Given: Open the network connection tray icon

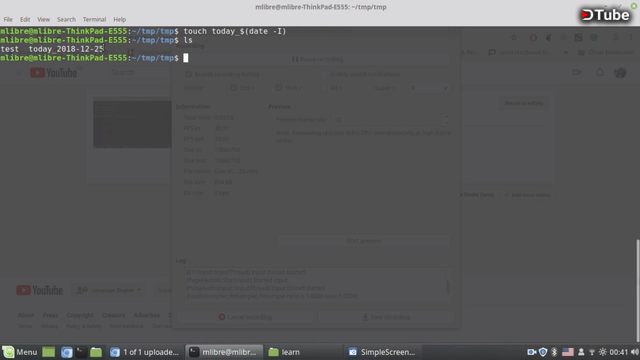Looking at the screenshot, I should click(592, 352).
